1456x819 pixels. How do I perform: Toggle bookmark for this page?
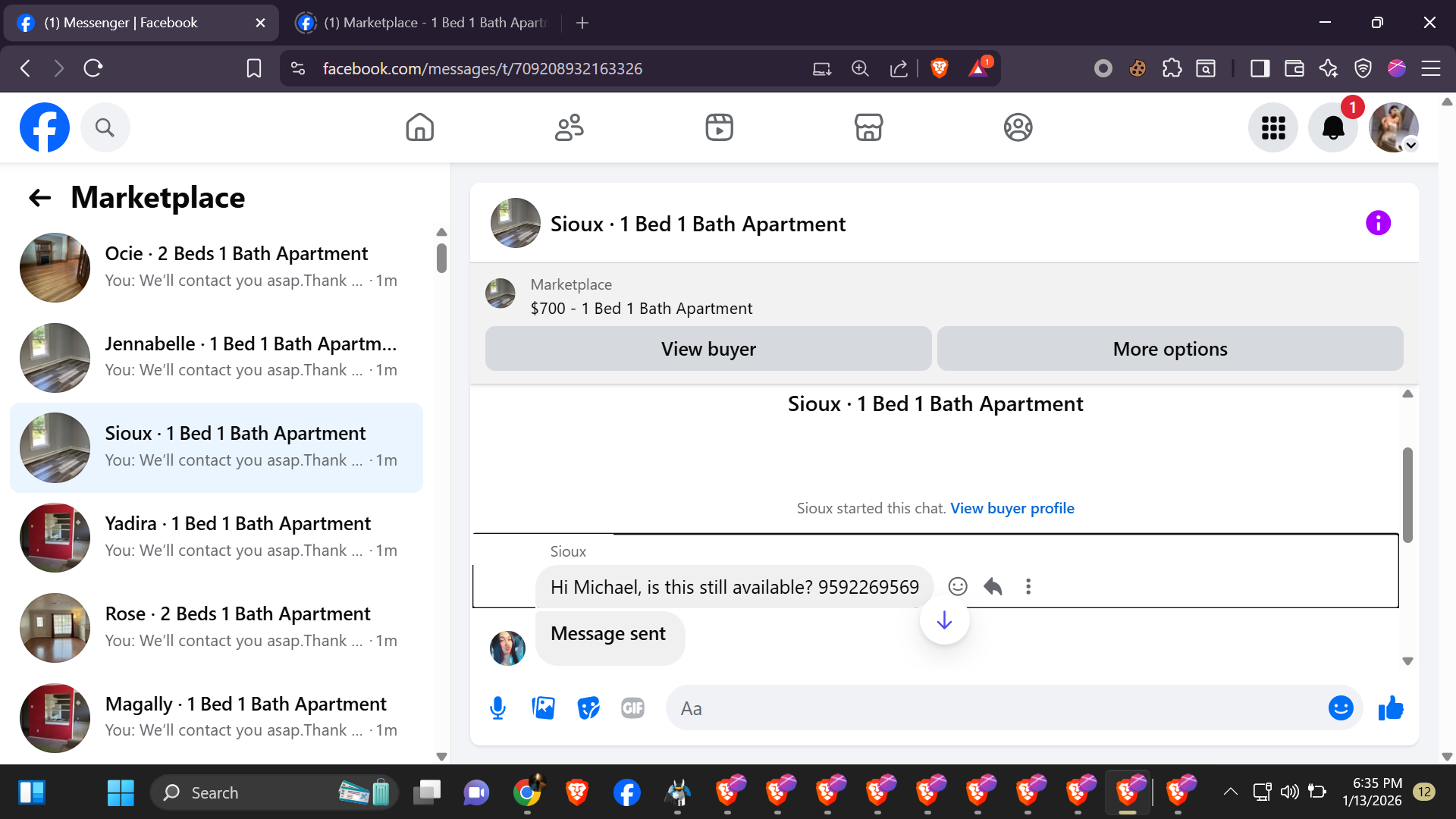click(x=254, y=69)
